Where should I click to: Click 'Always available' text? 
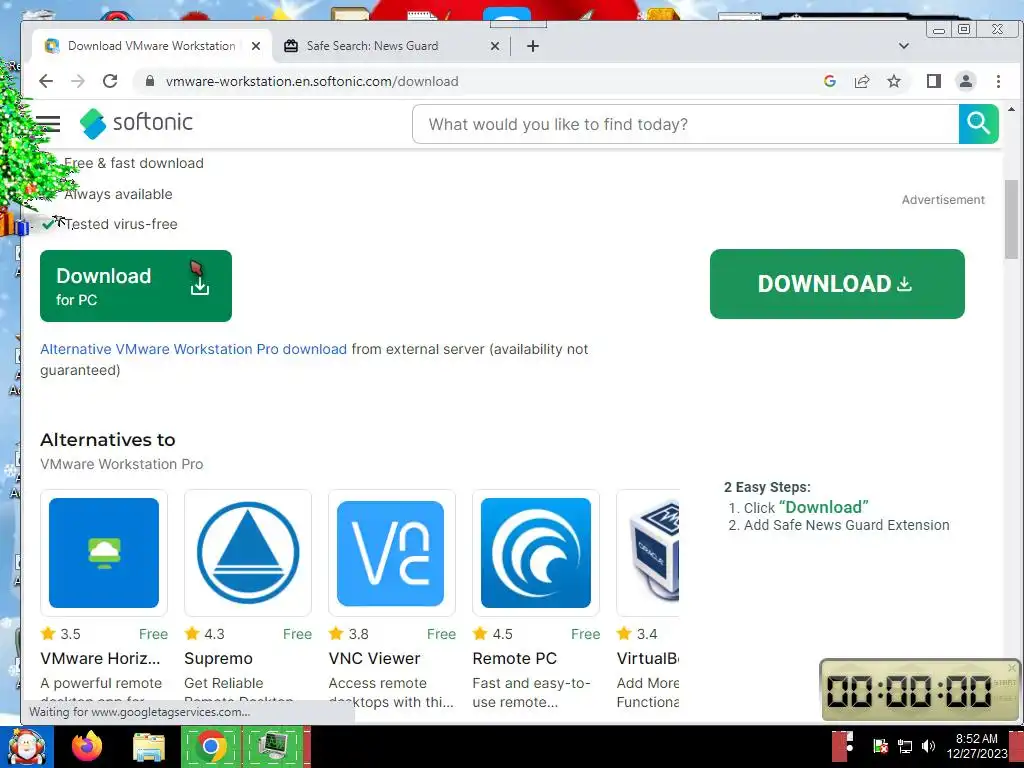point(118,194)
